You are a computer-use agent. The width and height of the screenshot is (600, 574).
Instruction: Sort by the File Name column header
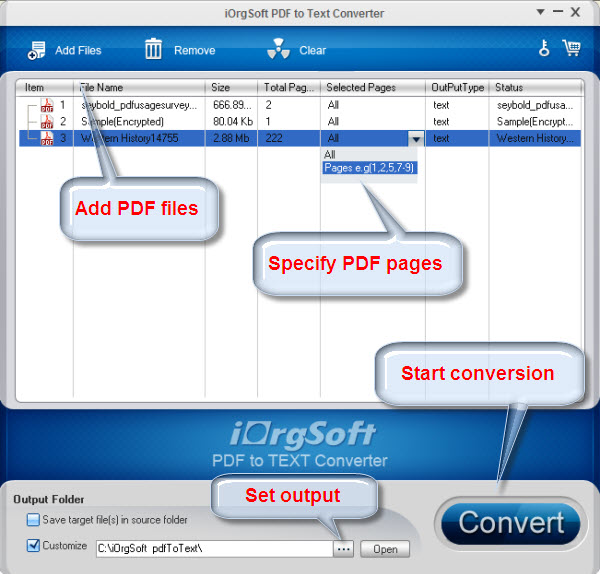tap(139, 88)
